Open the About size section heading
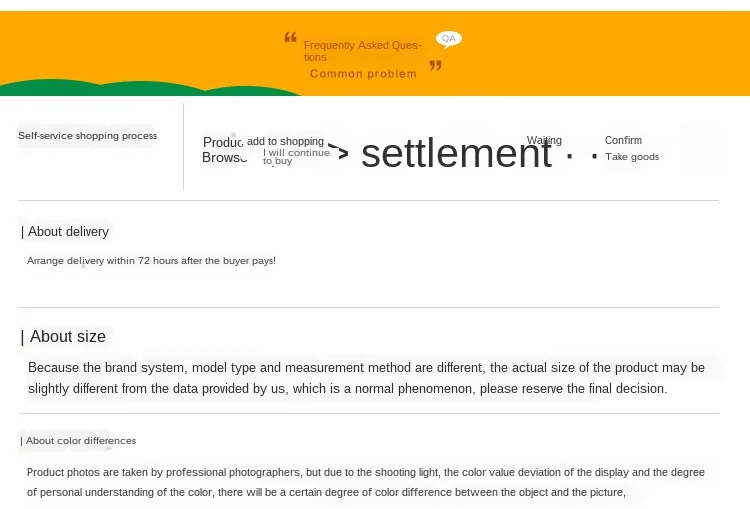The height and width of the screenshot is (509, 750). tap(67, 337)
